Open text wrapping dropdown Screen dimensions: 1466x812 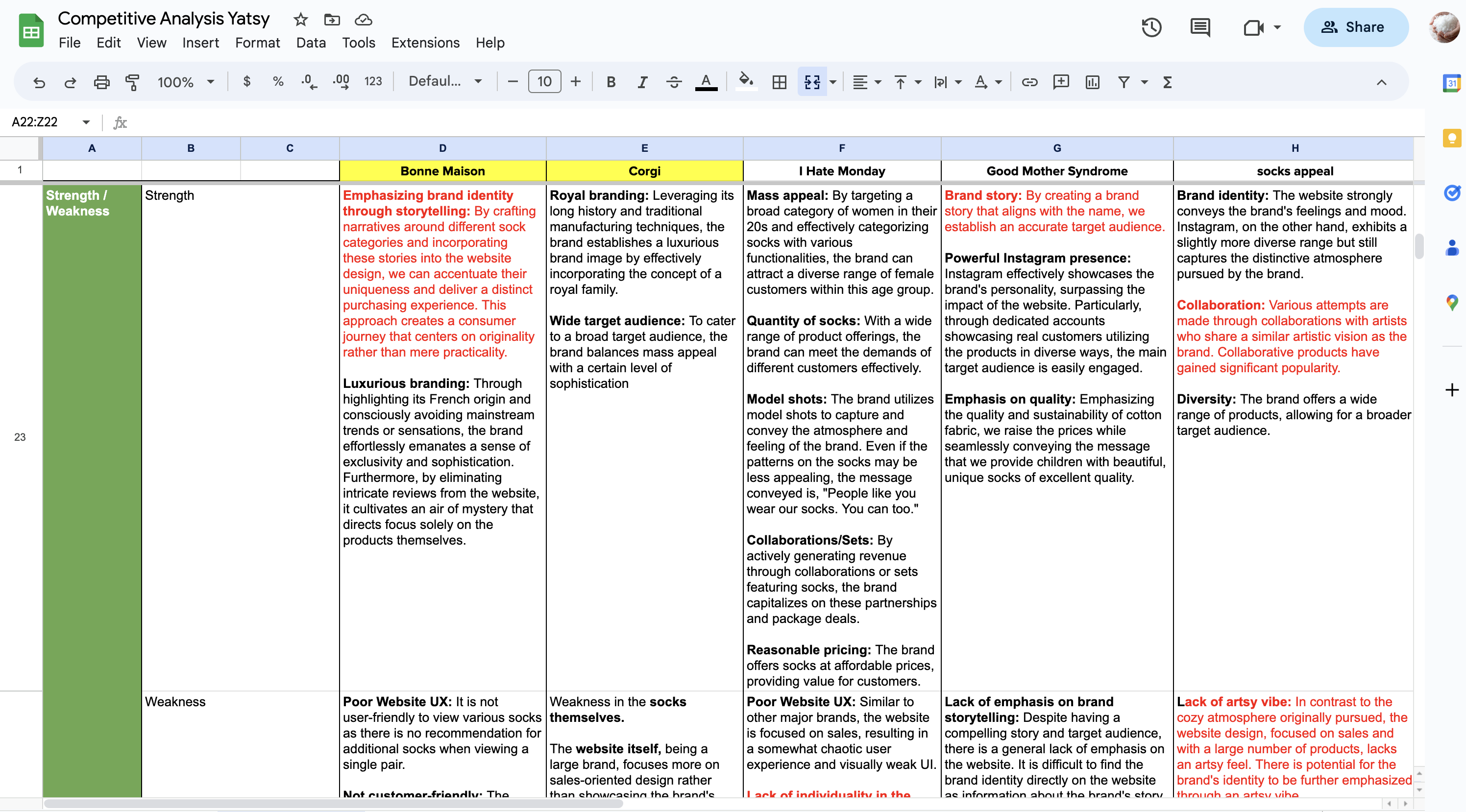pyautogui.click(x=947, y=82)
